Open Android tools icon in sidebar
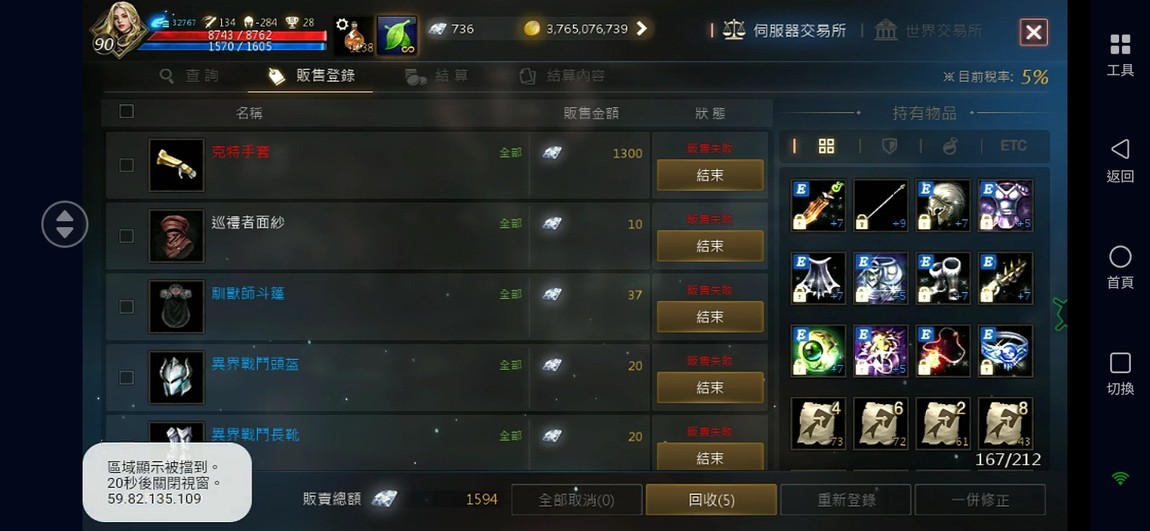 1120,54
